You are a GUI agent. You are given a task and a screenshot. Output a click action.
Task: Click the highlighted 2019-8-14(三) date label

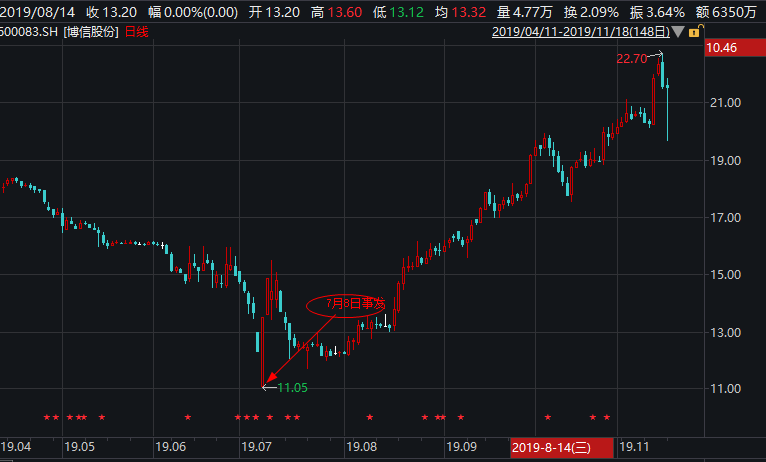pos(562,446)
